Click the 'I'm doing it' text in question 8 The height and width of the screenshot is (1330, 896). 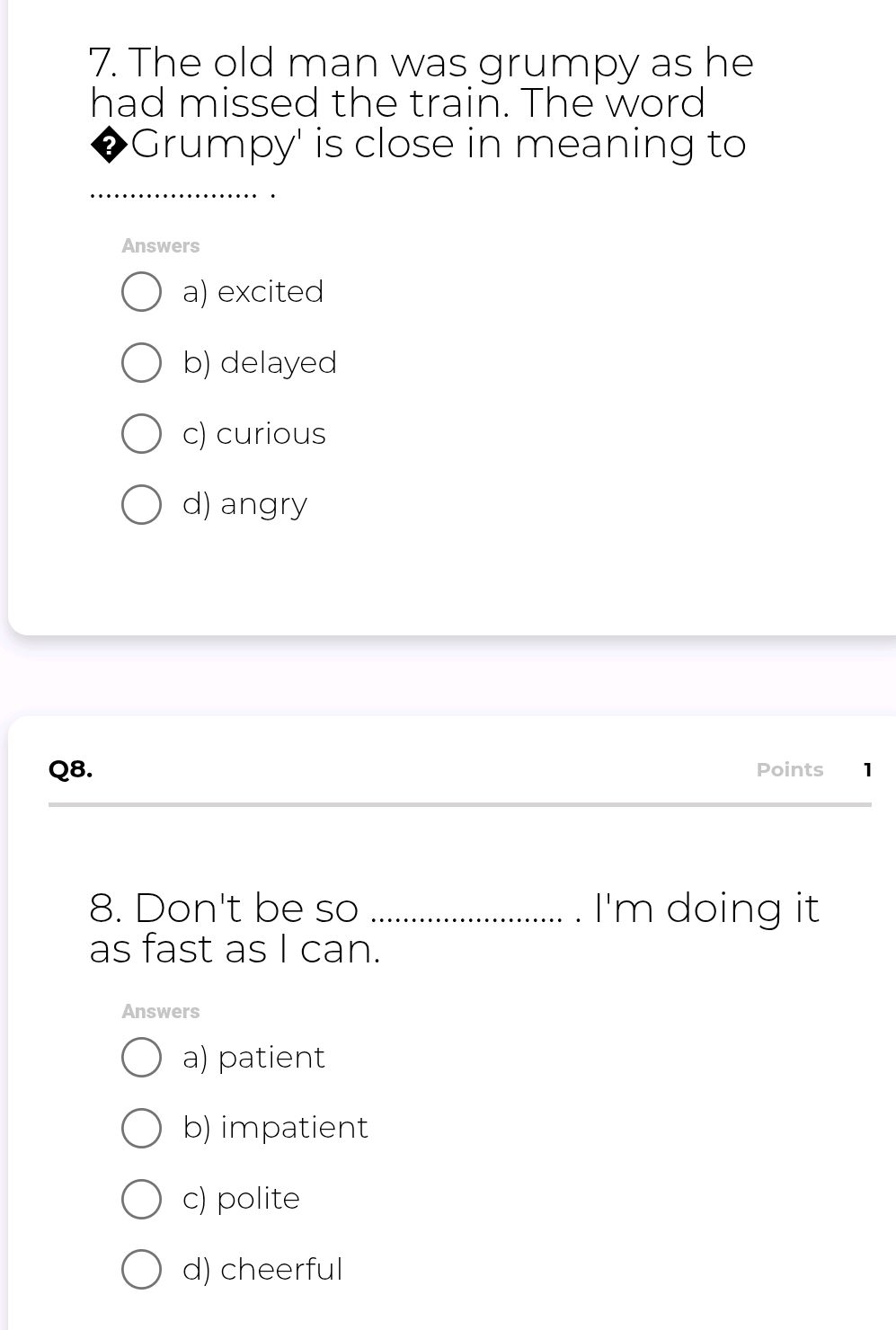click(x=707, y=908)
